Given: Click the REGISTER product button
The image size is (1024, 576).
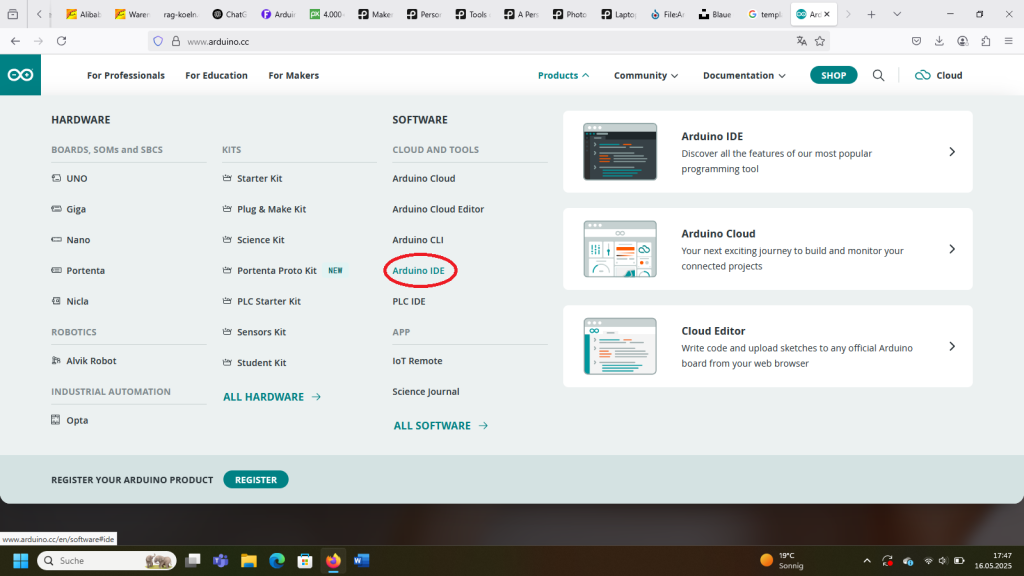Looking at the screenshot, I should tap(256, 479).
